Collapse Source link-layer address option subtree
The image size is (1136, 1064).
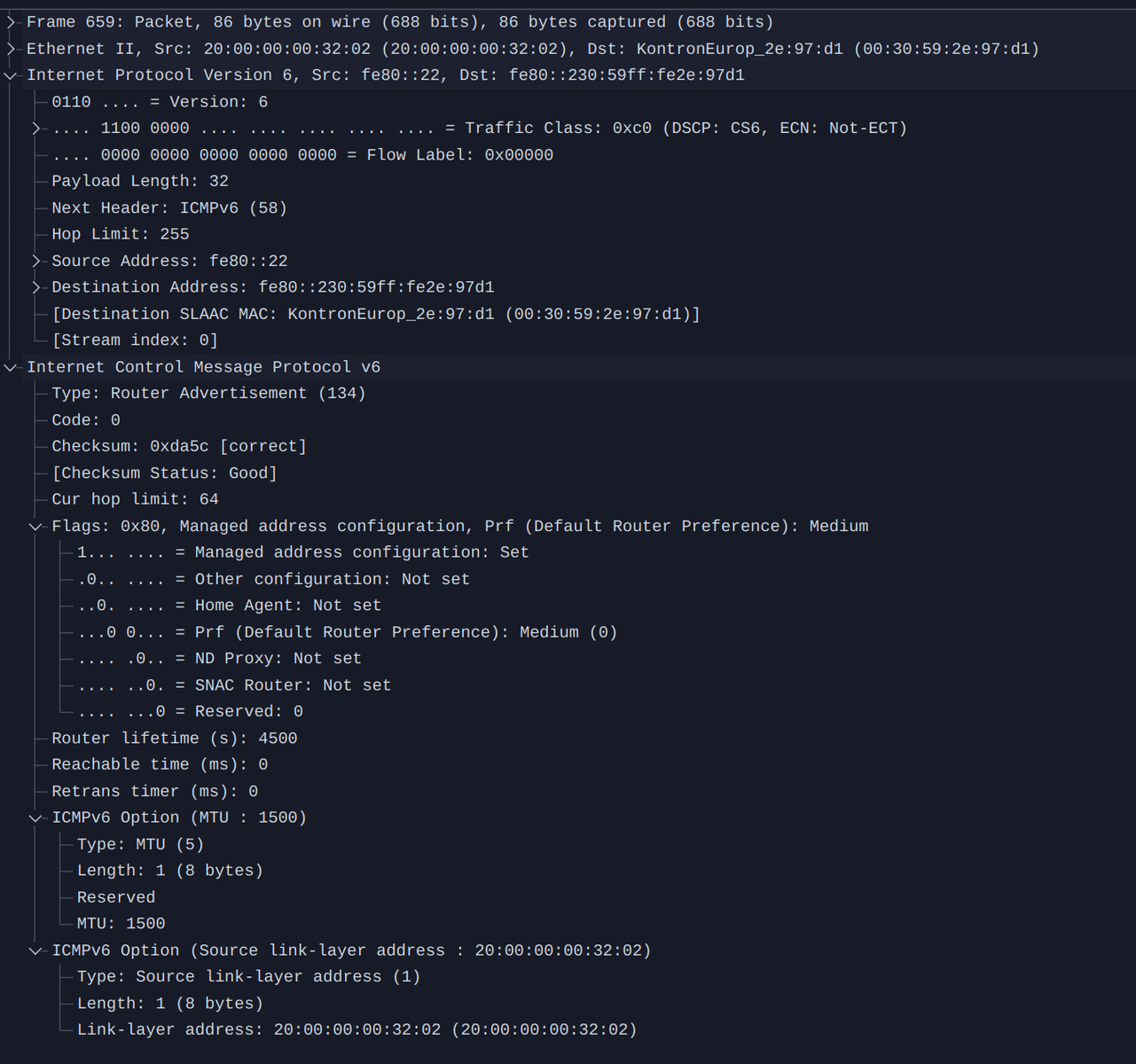point(36,951)
